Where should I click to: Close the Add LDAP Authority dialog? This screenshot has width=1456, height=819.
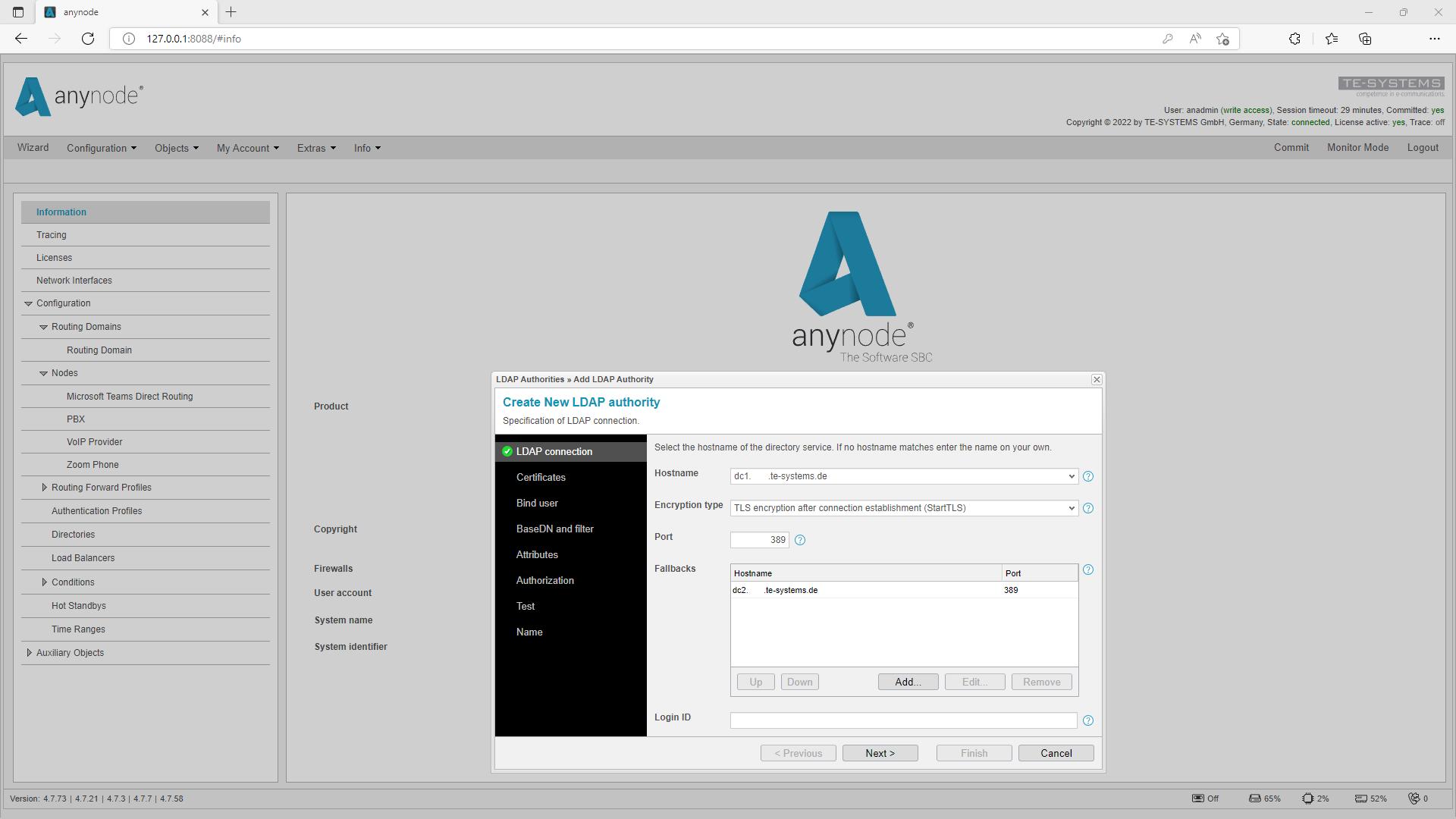(1097, 379)
